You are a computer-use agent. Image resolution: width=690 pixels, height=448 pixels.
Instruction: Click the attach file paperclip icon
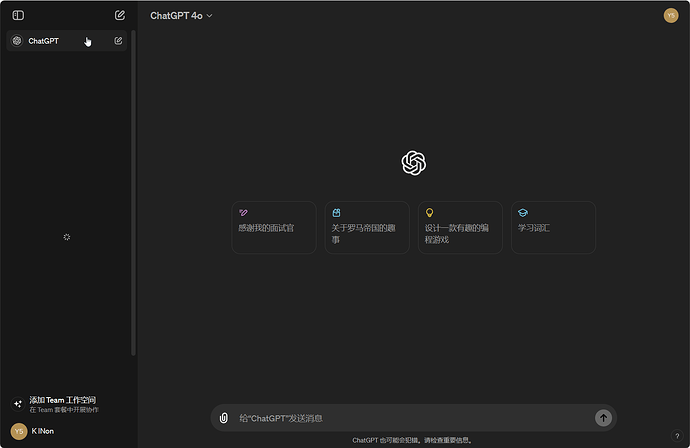(224, 418)
